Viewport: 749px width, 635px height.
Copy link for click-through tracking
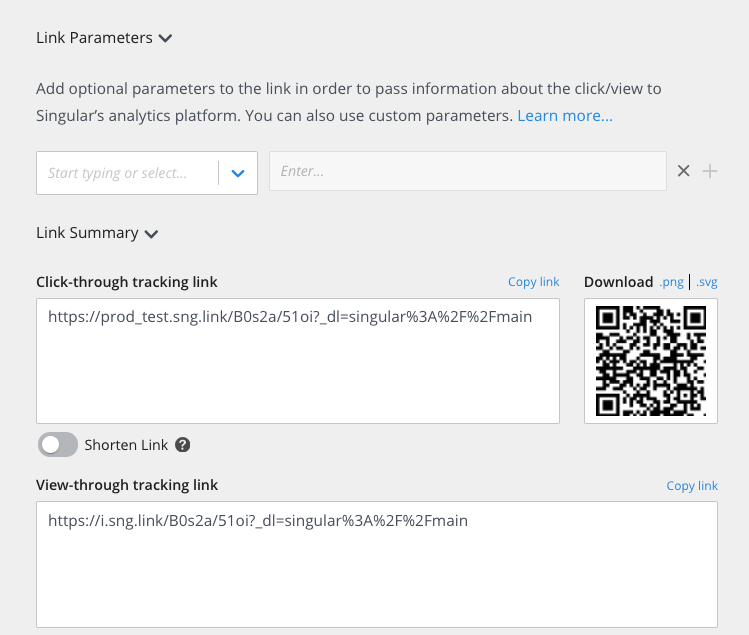[534, 282]
